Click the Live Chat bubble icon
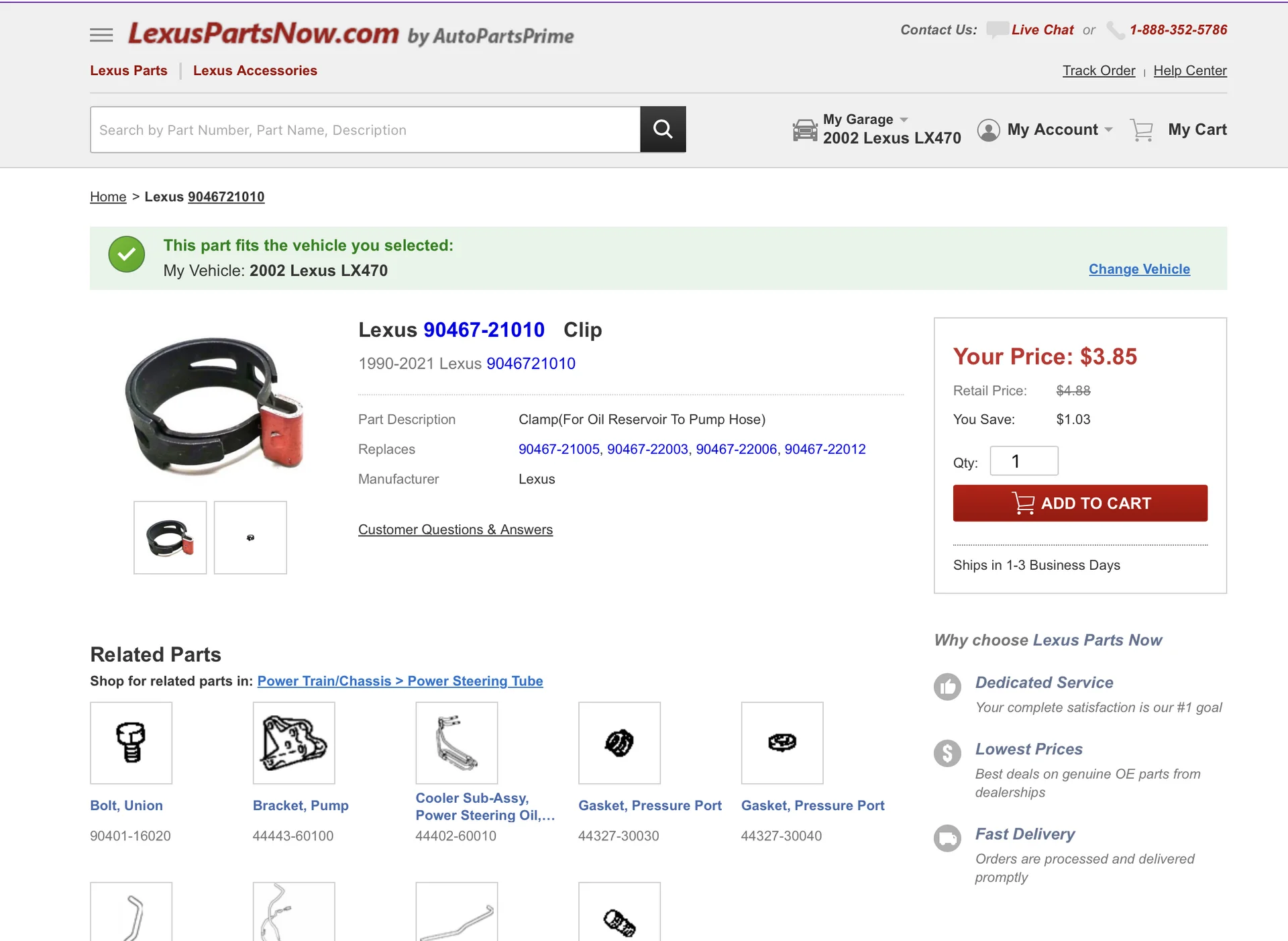The width and height of the screenshot is (1288, 941). point(997,30)
